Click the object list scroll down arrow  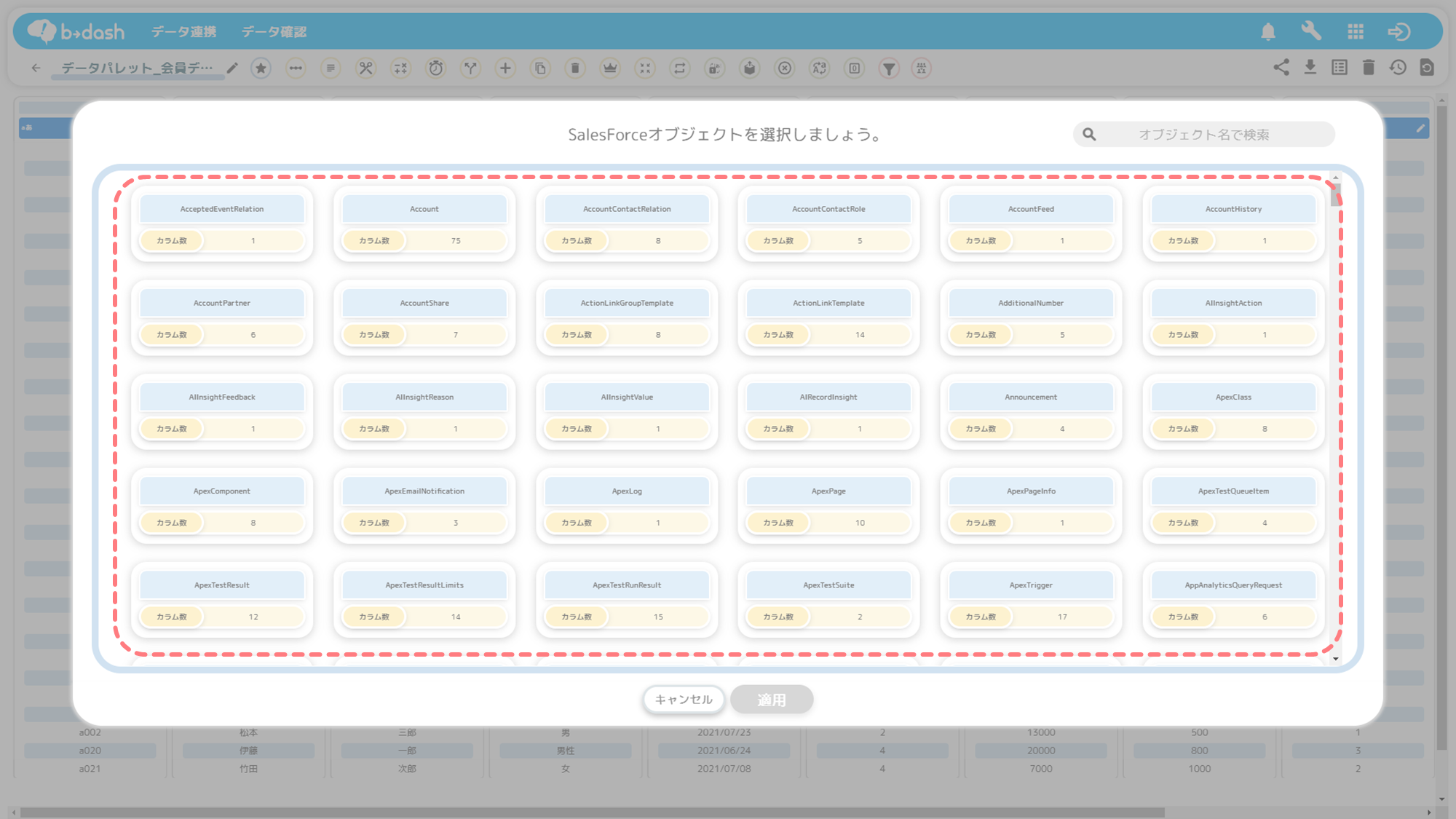point(1335,658)
